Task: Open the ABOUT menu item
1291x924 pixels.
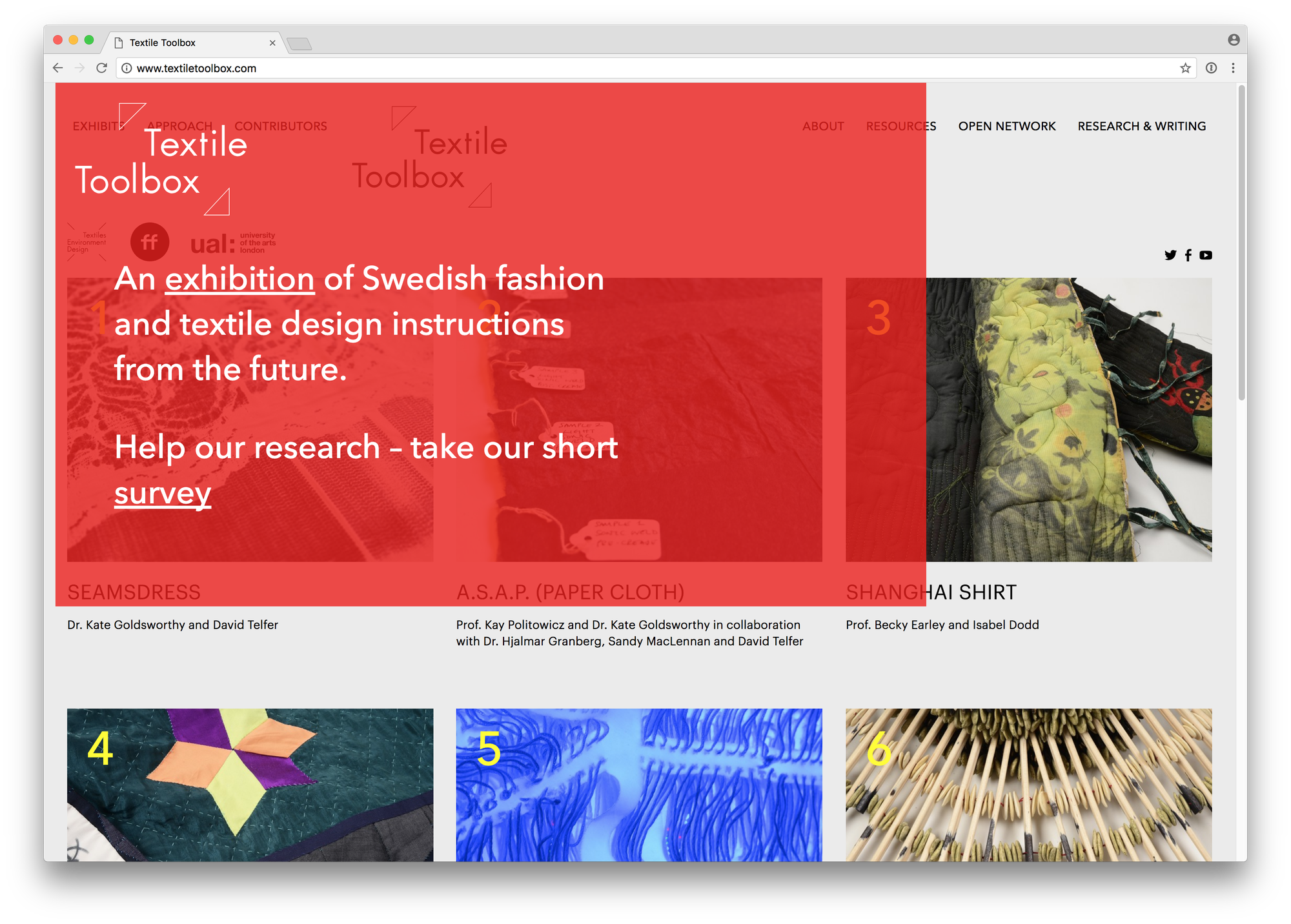Action: (823, 126)
